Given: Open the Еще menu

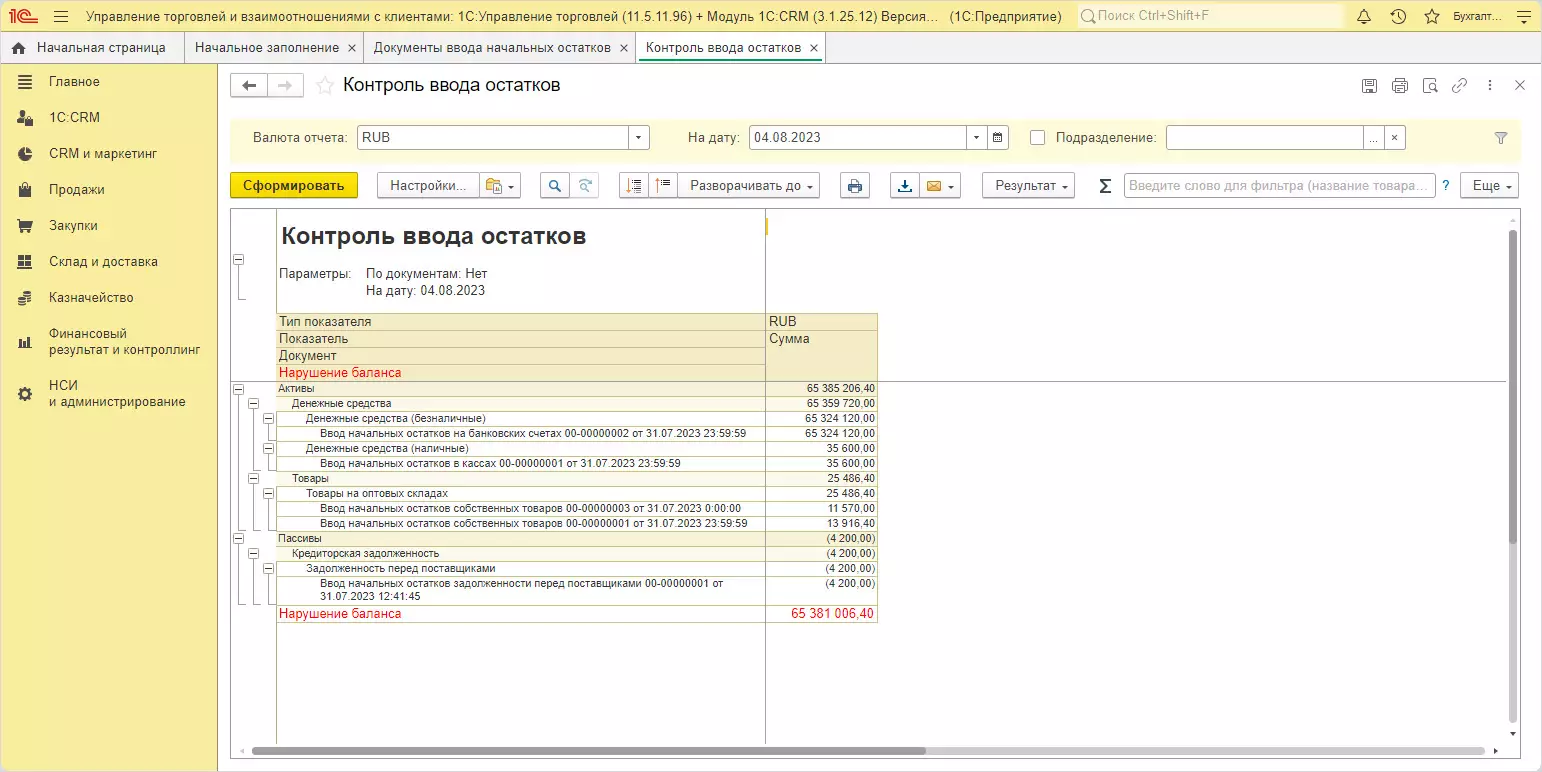Looking at the screenshot, I should click(1490, 186).
